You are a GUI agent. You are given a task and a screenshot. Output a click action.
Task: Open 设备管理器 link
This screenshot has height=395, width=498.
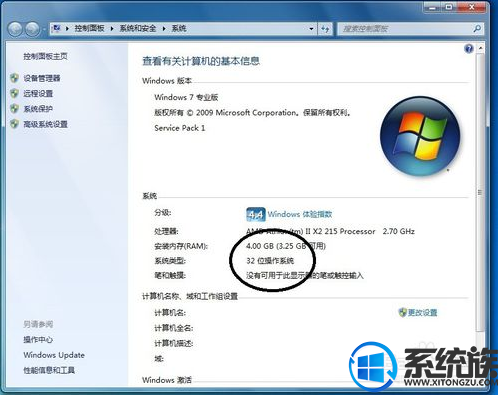(42, 78)
